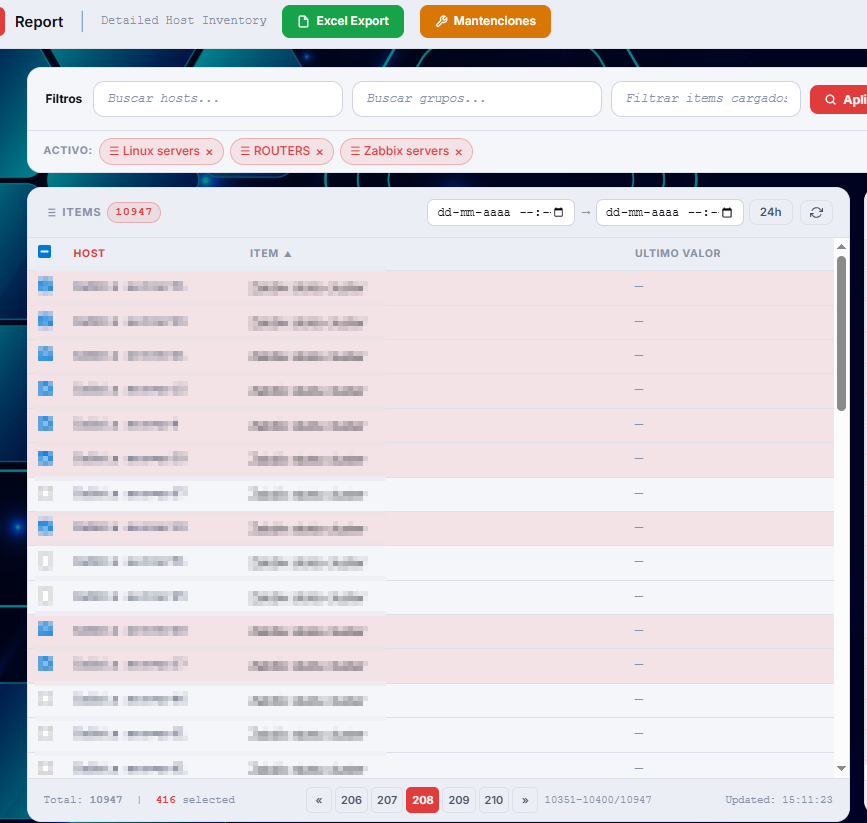Image resolution: width=867 pixels, height=823 pixels.
Task: Open the end date calendar picker icon
Action: [727, 212]
